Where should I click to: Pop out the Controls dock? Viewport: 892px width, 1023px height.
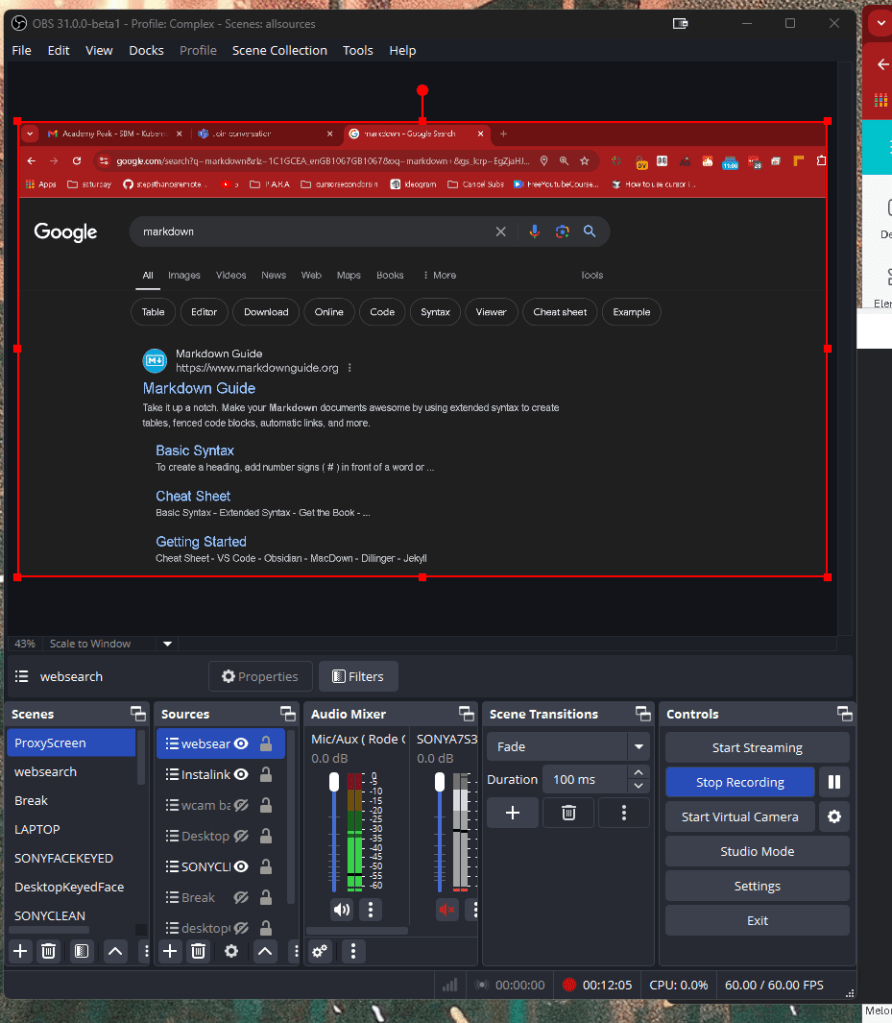pyautogui.click(x=845, y=714)
